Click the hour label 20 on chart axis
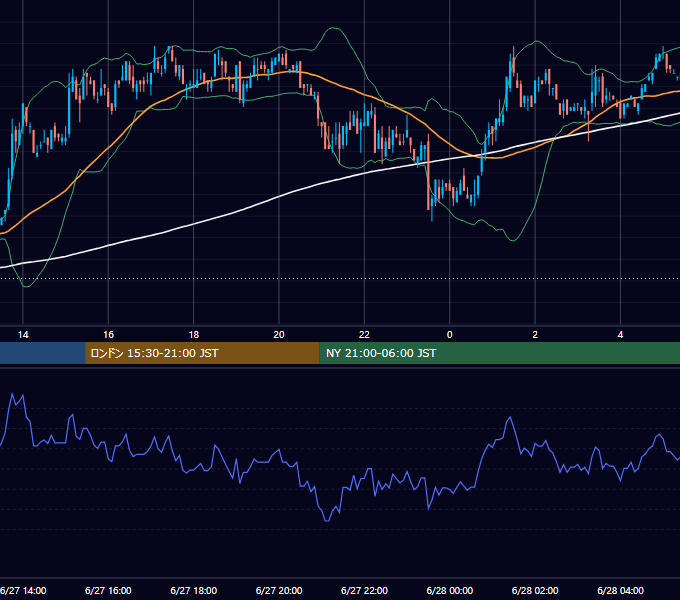The image size is (680, 600). (279, 334)
